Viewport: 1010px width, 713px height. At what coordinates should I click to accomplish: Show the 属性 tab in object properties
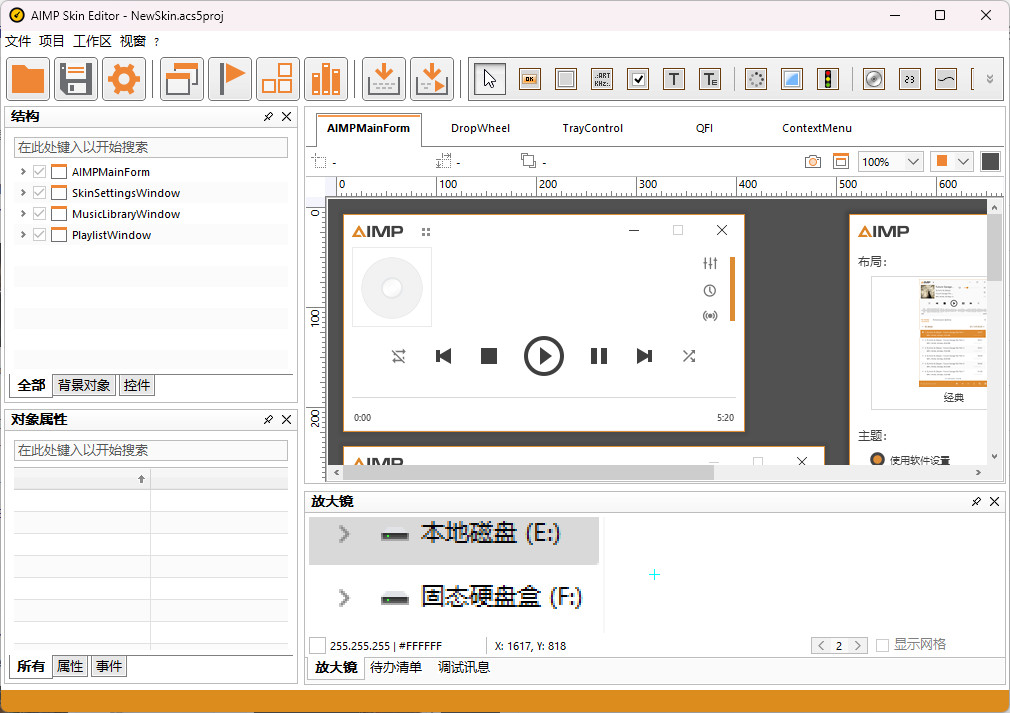click(x=70, y=666)
